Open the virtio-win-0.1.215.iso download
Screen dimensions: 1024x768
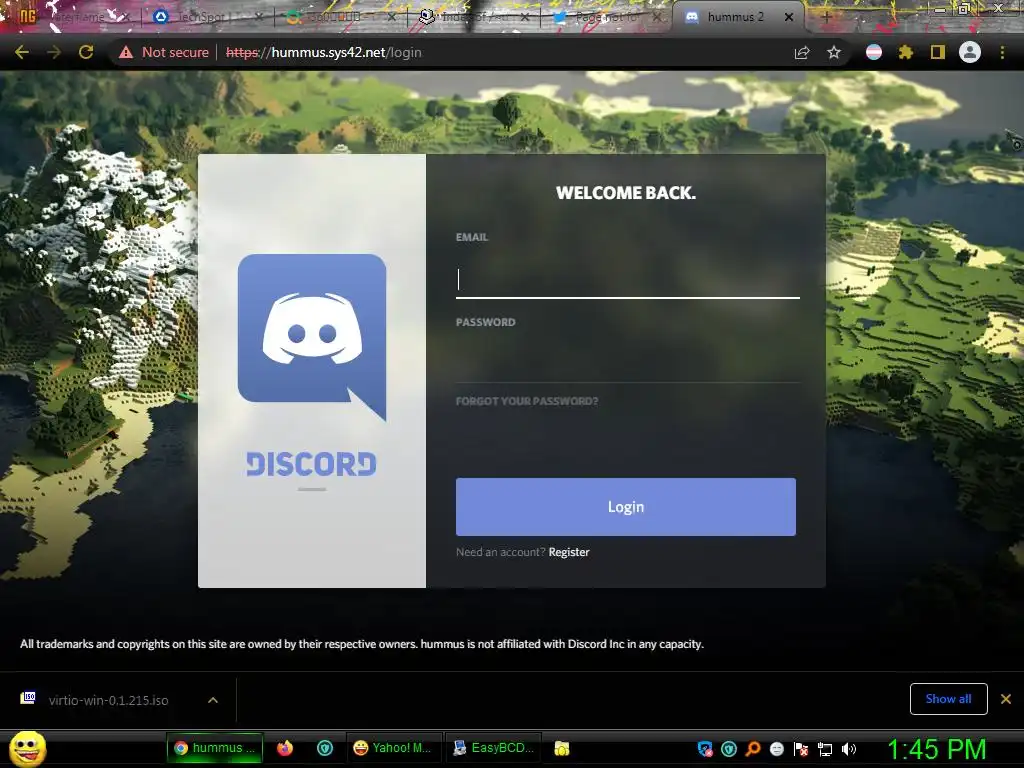click(x=108, y=700)
